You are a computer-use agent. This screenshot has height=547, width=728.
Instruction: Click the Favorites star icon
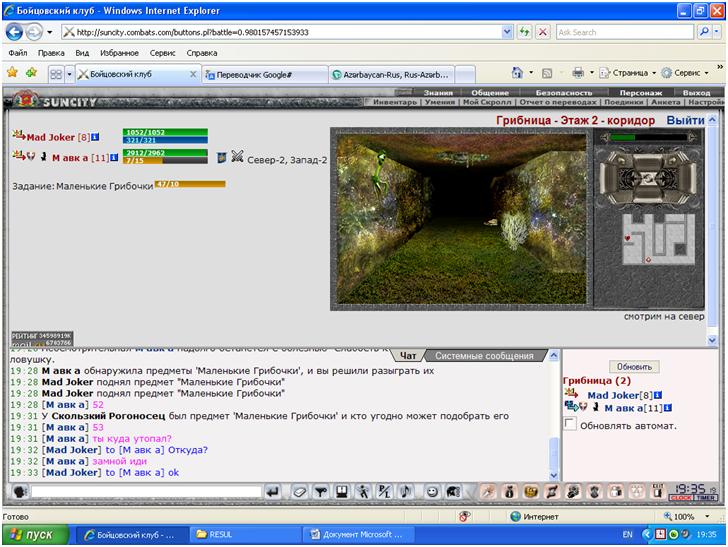coord(13,72)
